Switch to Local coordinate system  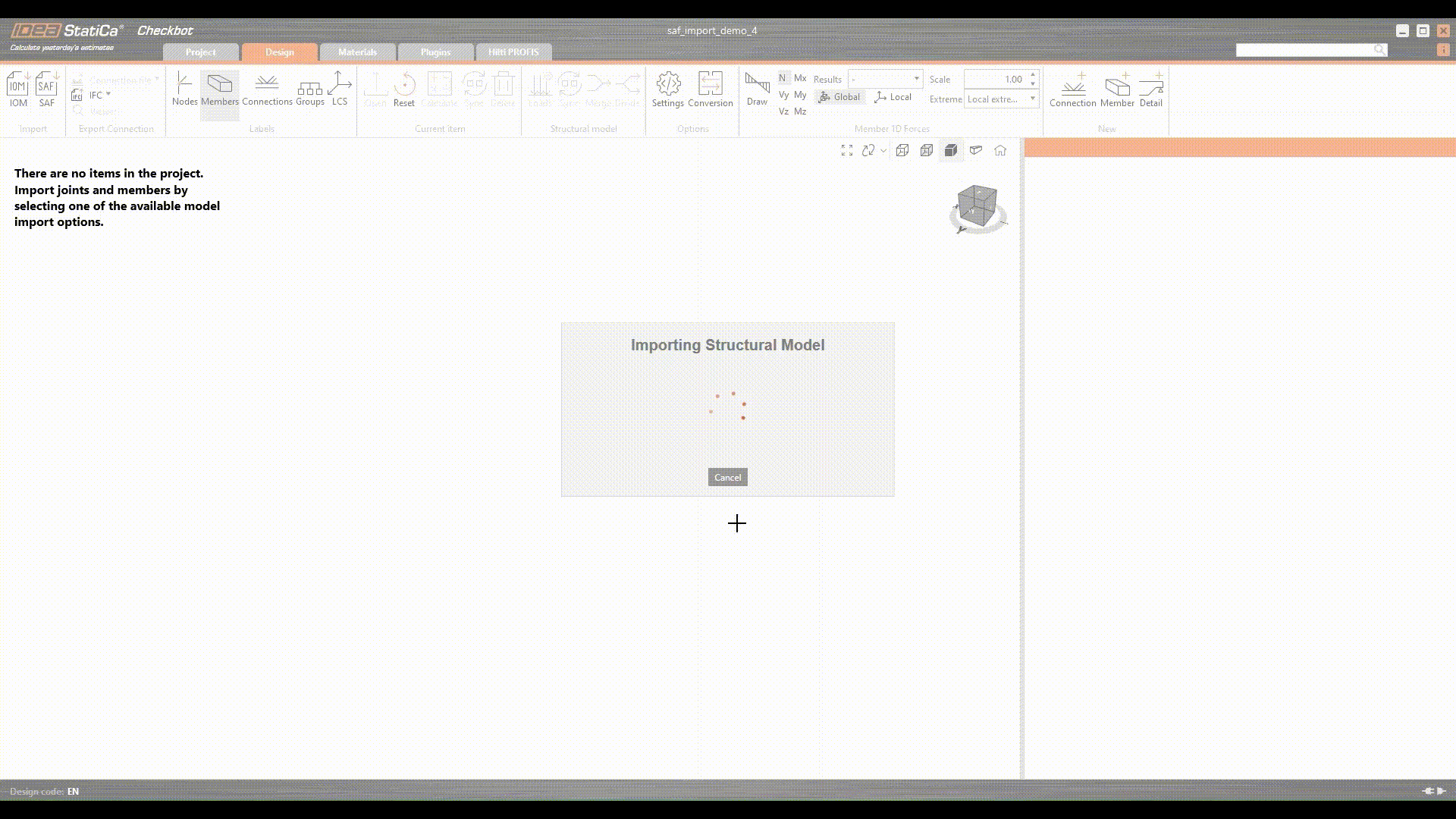[893, 97]
